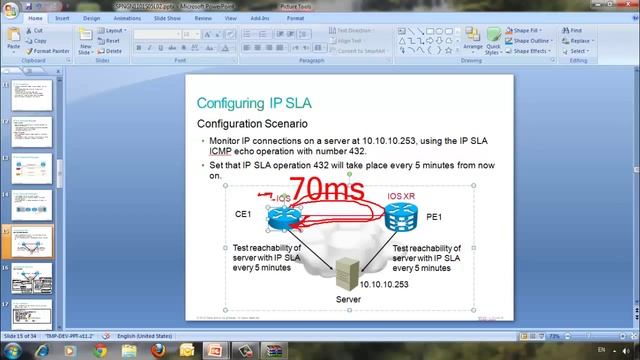Viewport: 640px width, 360px height.
Task: Open the Windows Start menu
Action: [x=12, y=351]
